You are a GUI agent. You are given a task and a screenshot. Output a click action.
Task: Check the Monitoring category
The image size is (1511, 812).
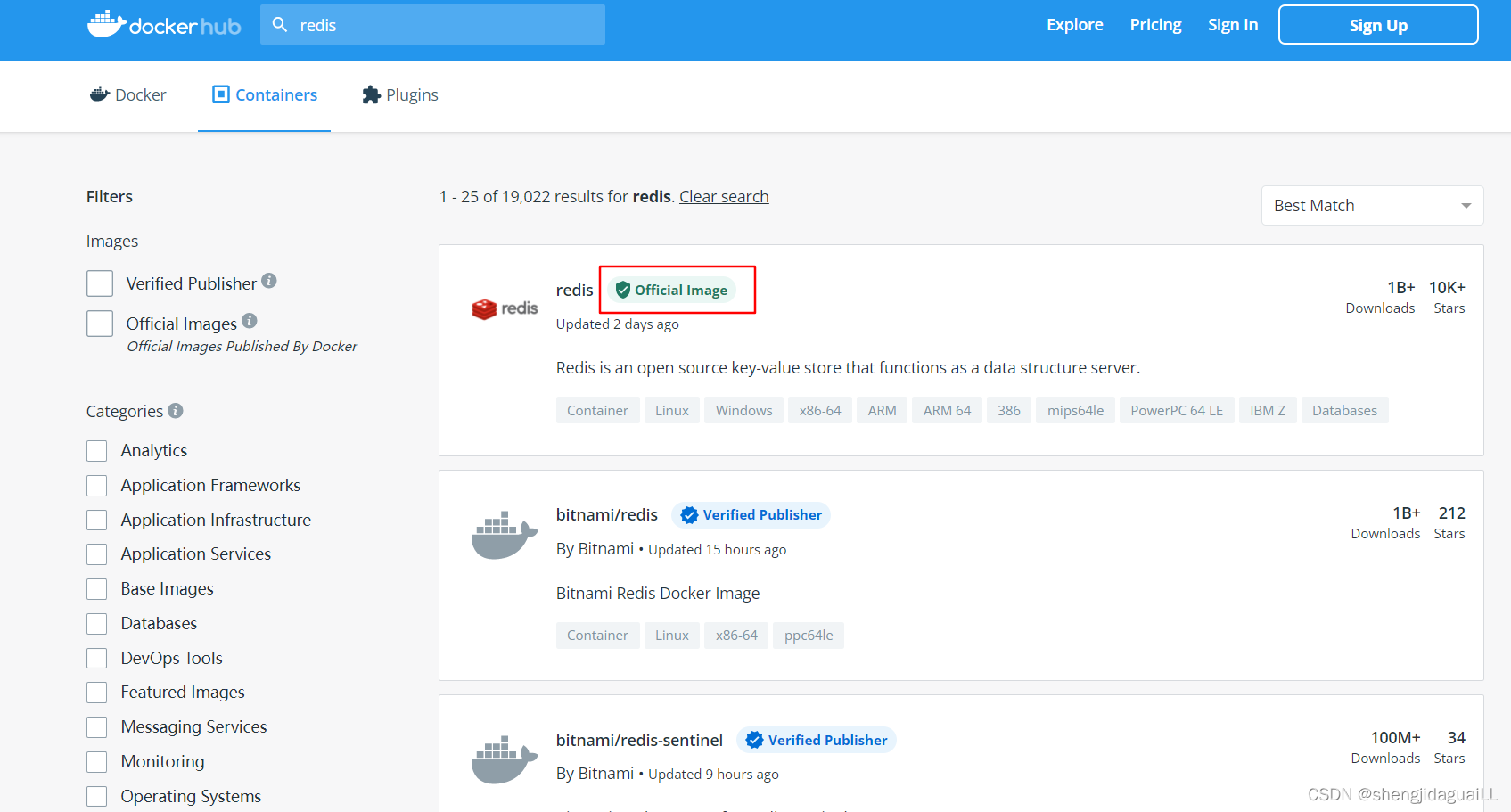click(x=97, y=762)
